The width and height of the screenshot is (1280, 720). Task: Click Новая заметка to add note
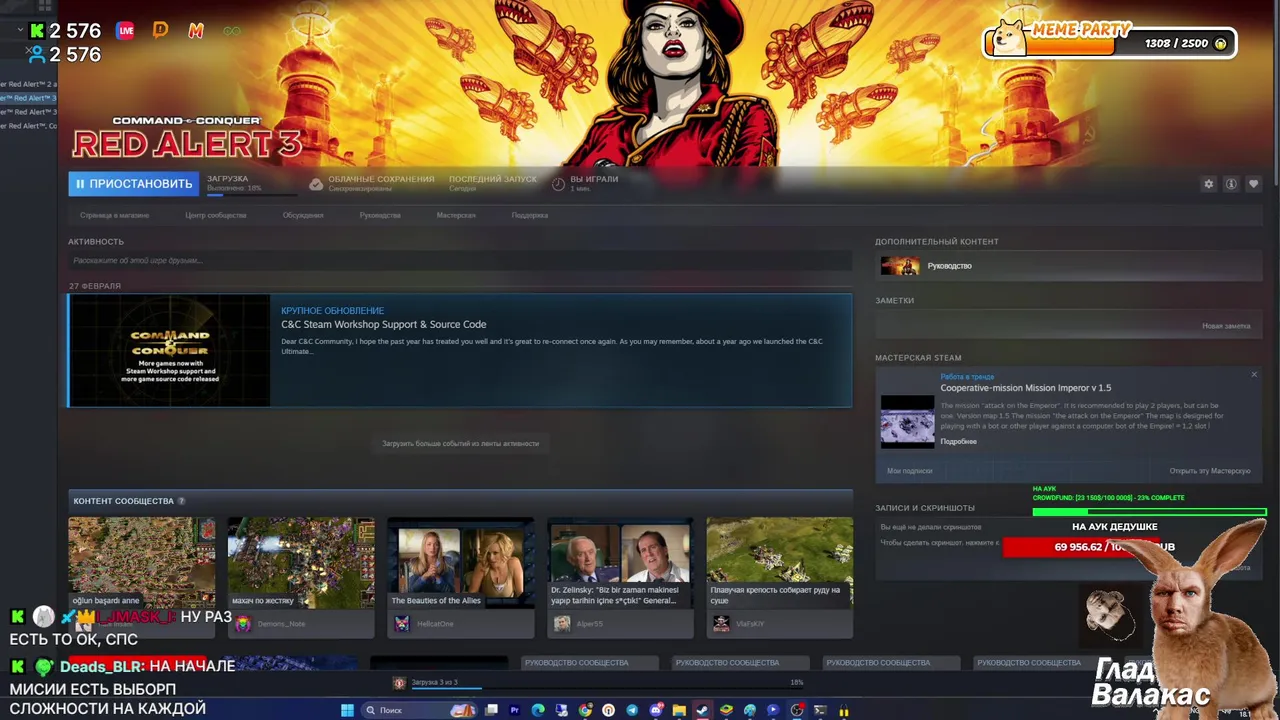tap(1226, 326)
